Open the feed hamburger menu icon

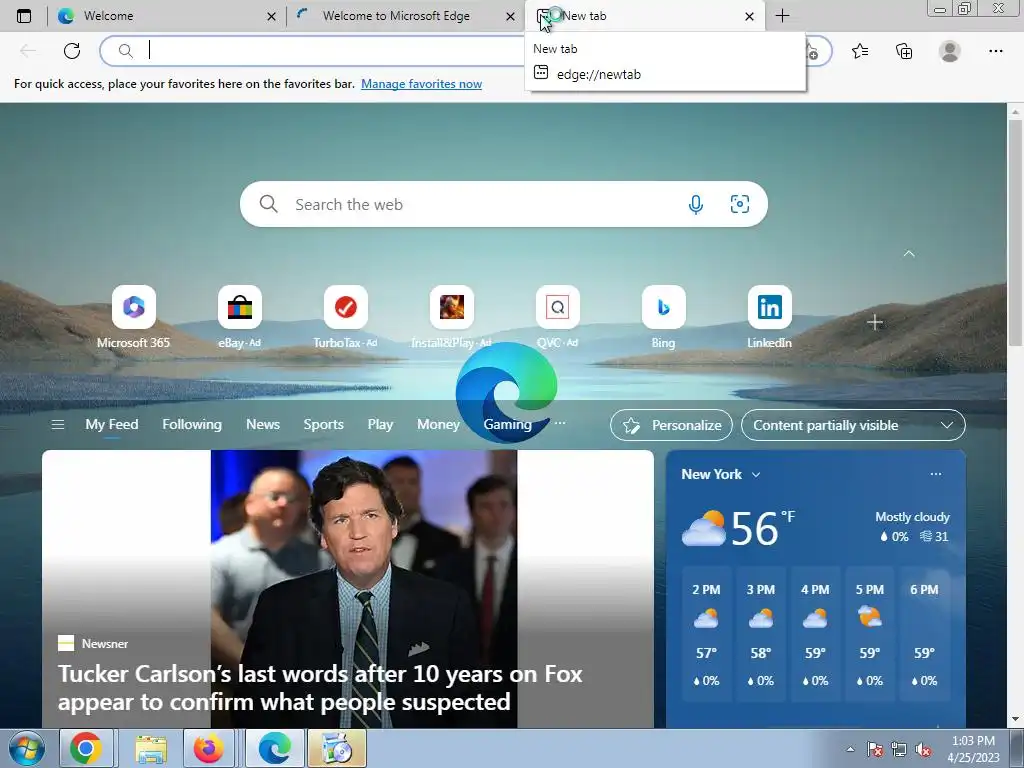coord(57,425)
